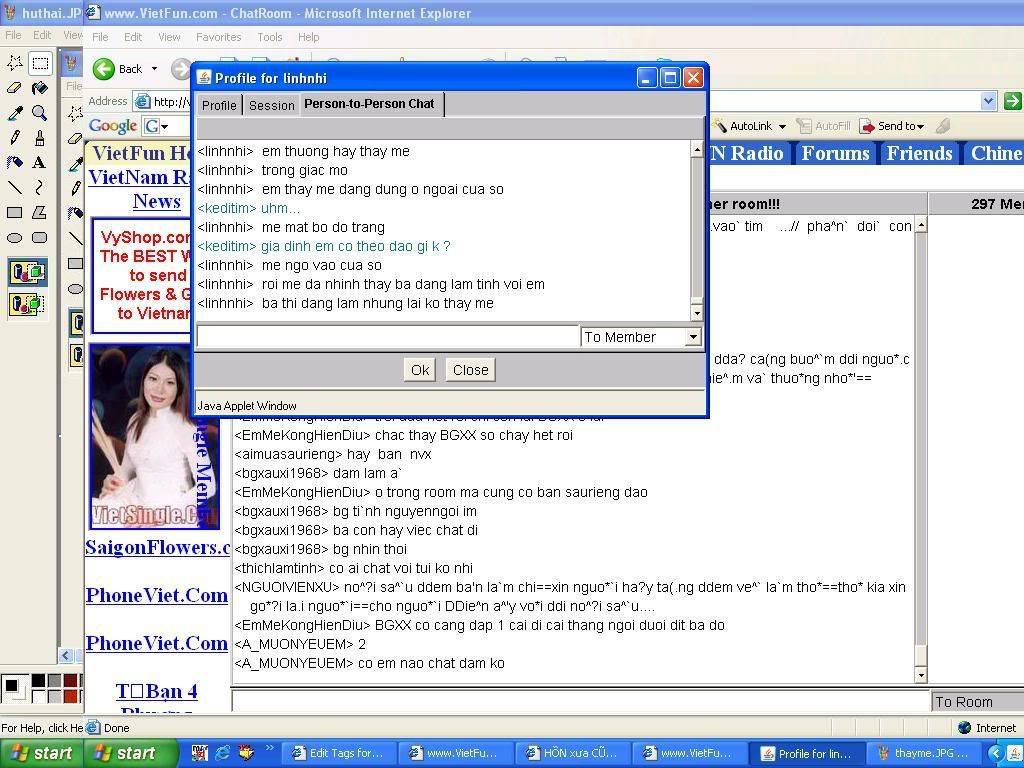Screen dimensions: 1024x768
Task: Select the rectangular Select tool in Paint
Action: (x=40, y=63)
